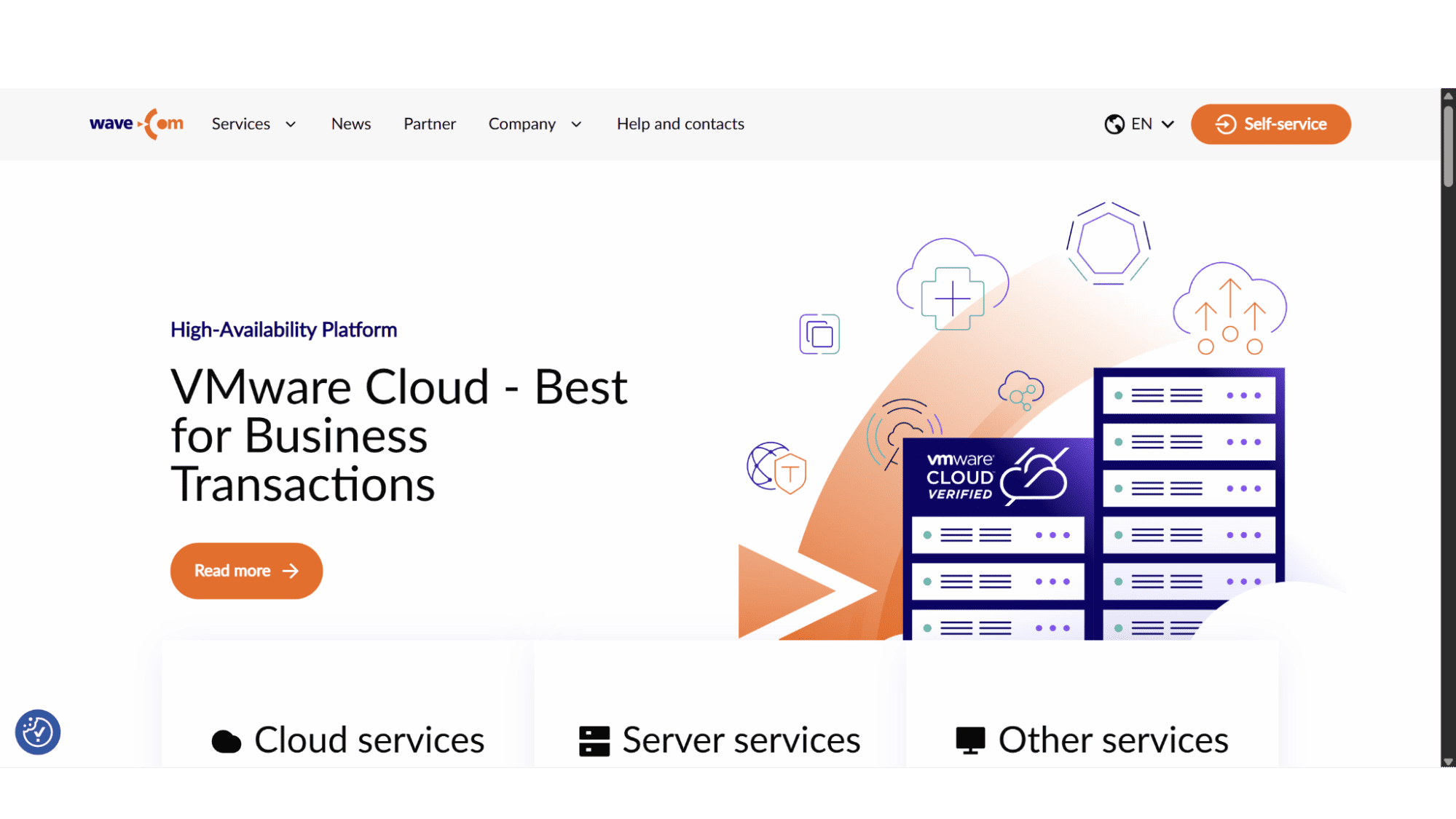Click the monitor icon beside Other services
Screen dimensions: 1456x819
click(x=970, y=741)
